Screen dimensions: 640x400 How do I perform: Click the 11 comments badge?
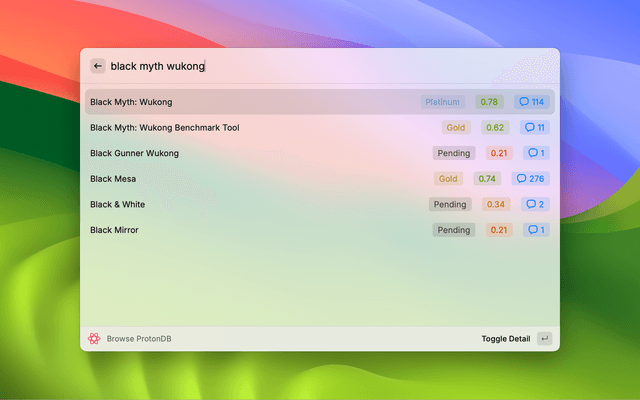[x=535, y=128]
